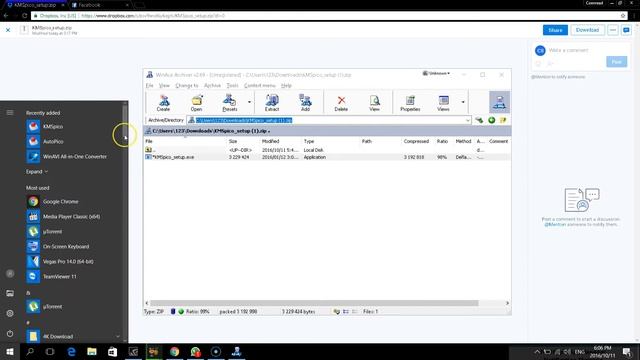Open the Change to menu

pos(187,85)
